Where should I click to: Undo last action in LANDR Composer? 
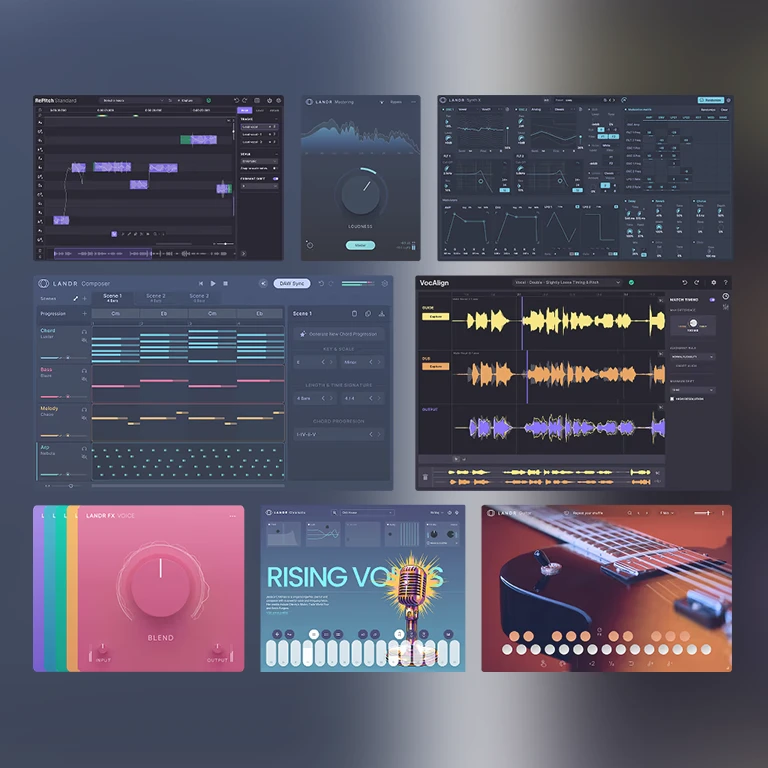(x=321, y=283)
